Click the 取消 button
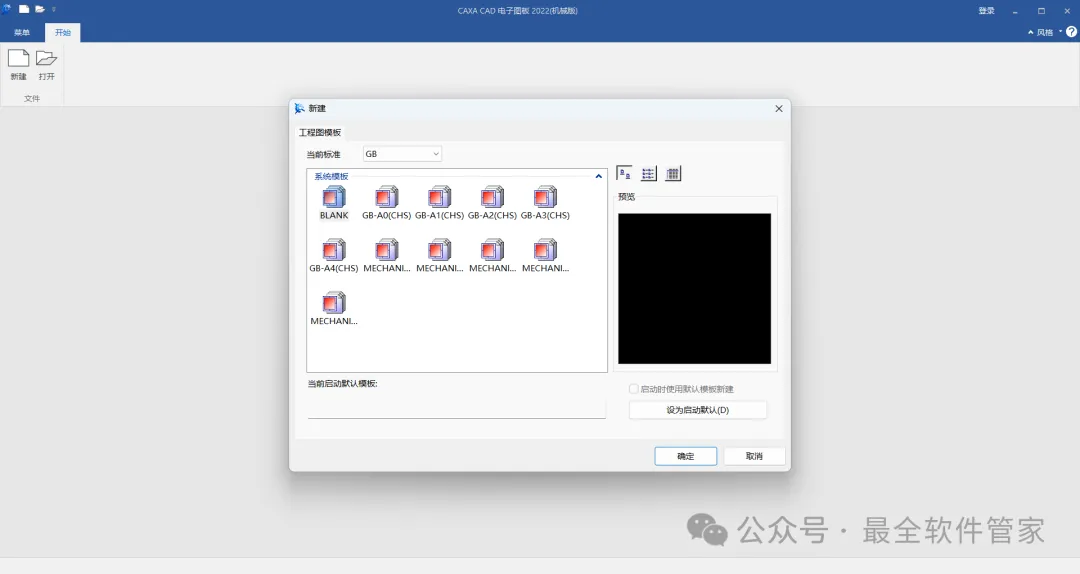The height and width of the screenshot is (574, 1080). click(754, 456)
